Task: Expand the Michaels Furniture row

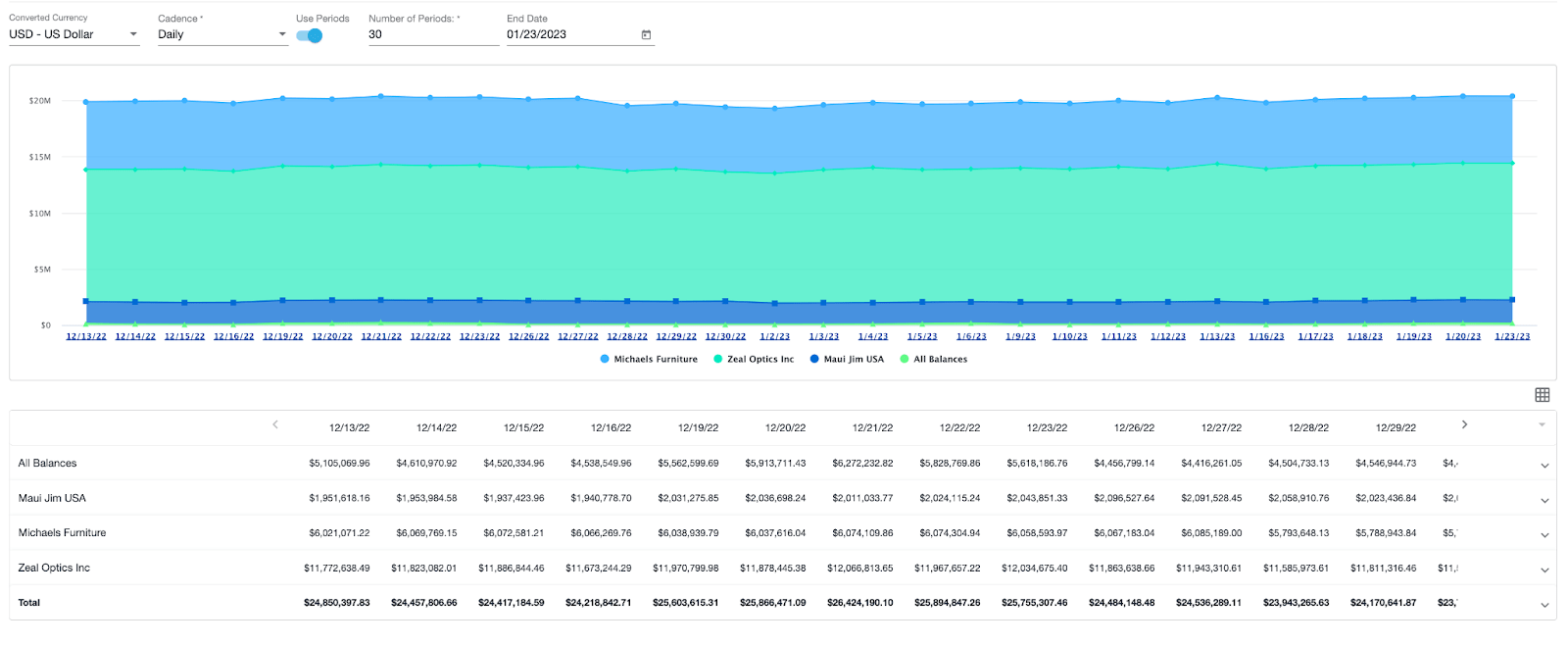Action: click(1544, 535)
